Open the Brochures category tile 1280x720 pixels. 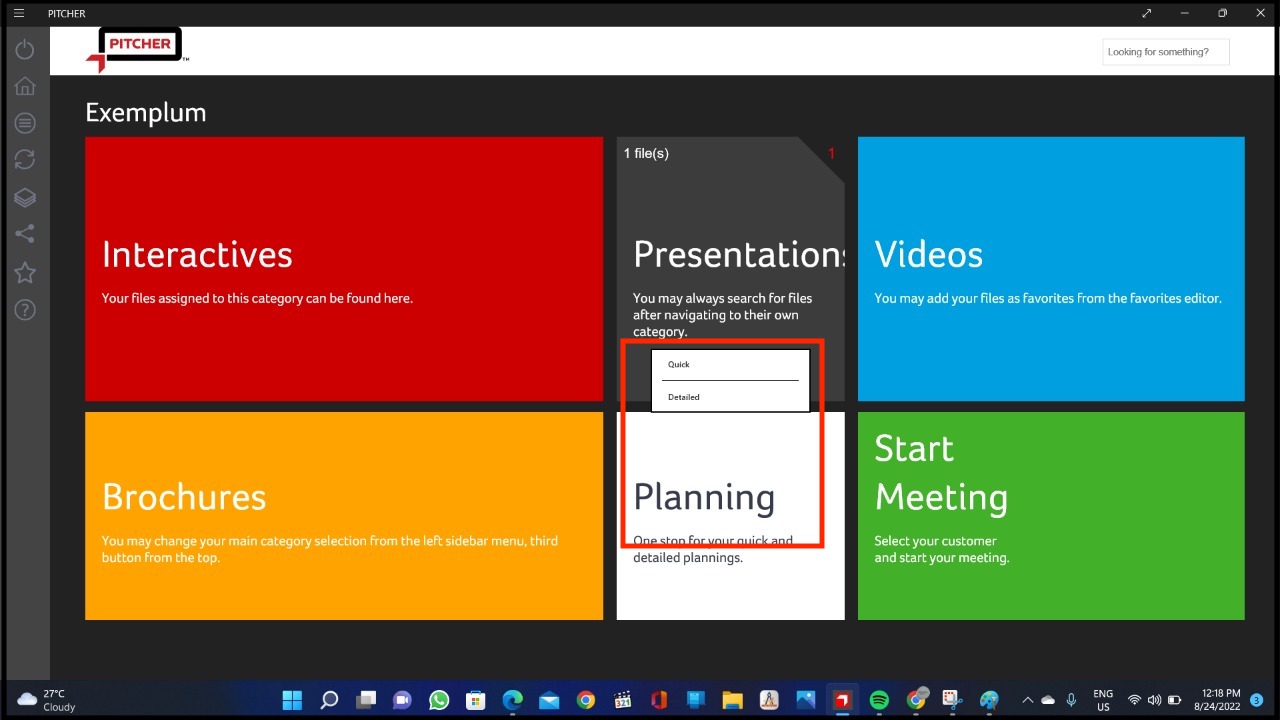[x=343, y=515]
